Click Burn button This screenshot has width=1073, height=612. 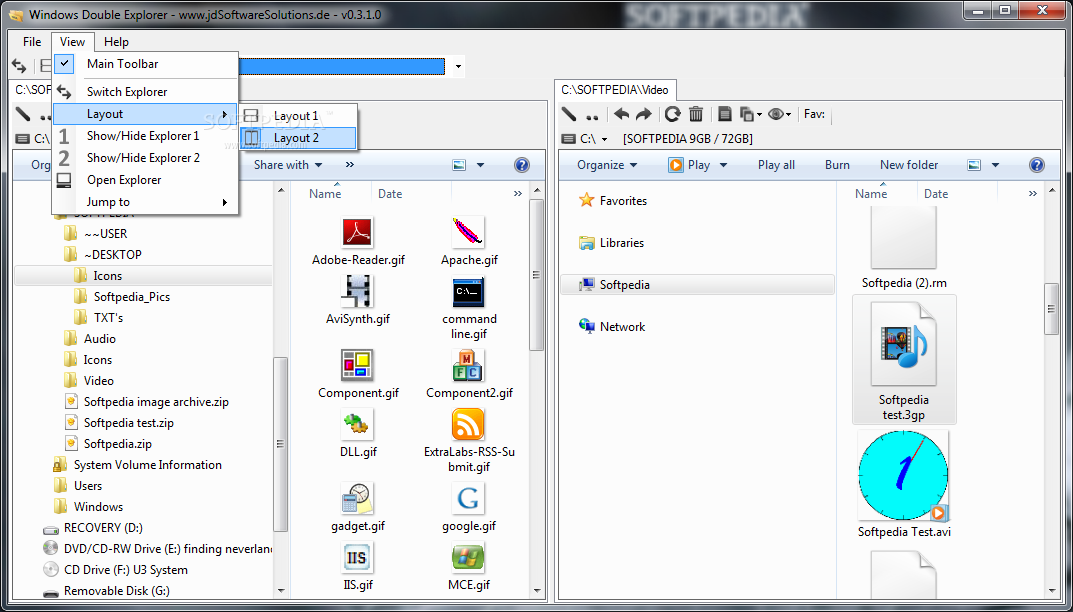pos(837,164)
